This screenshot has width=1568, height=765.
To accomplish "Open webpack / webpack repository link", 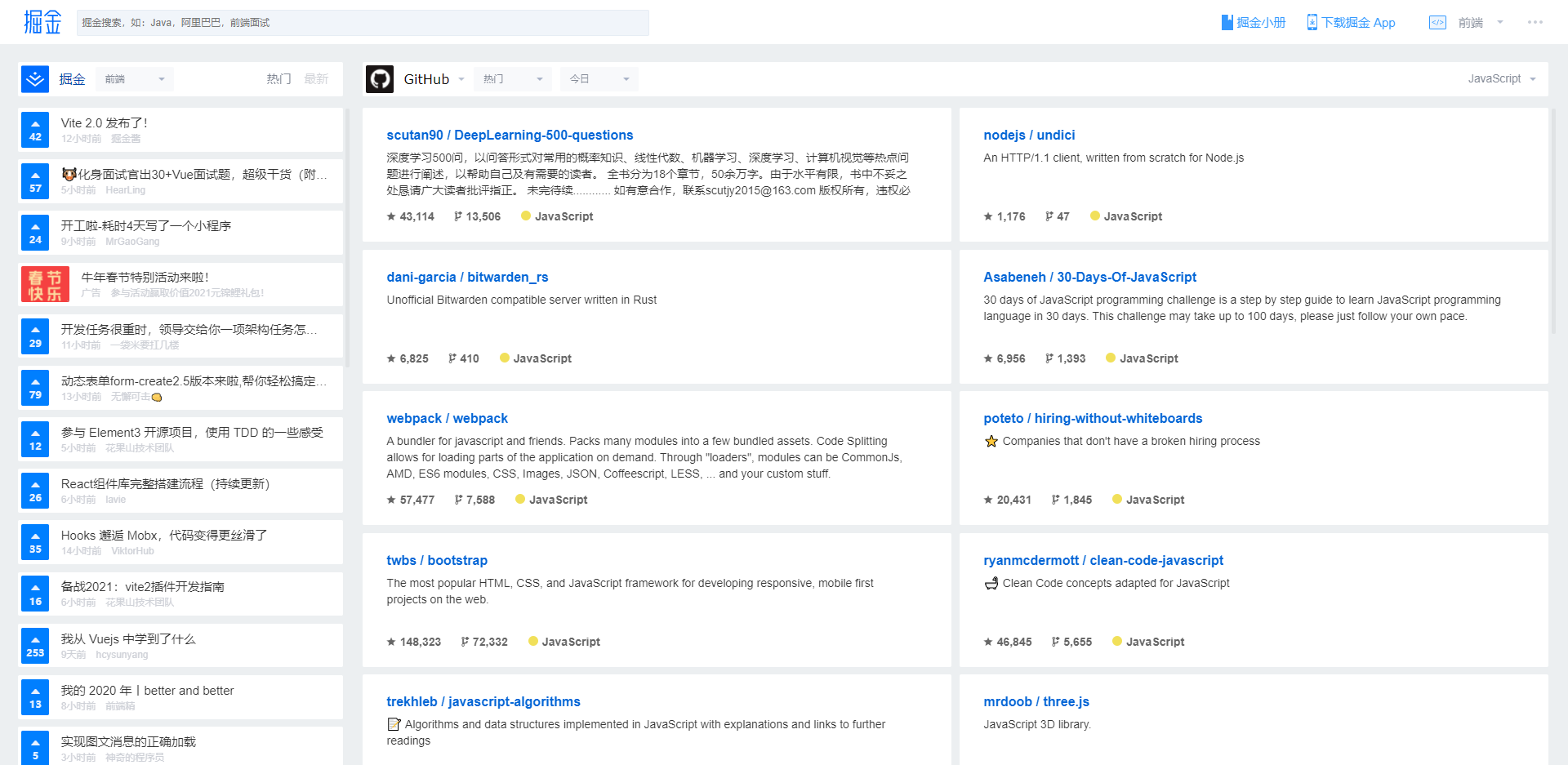I will tap(447, 419).
